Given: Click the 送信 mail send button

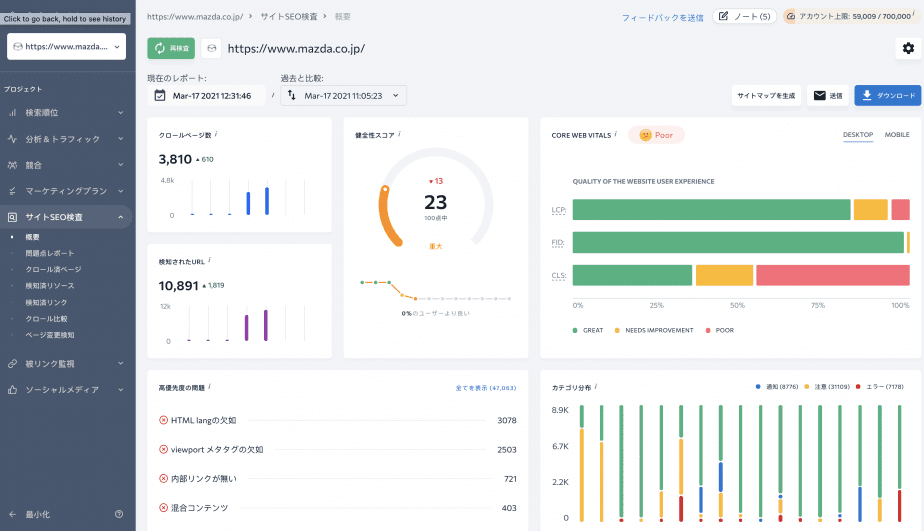Looking at the screenshot, I should tap(827, 96).
